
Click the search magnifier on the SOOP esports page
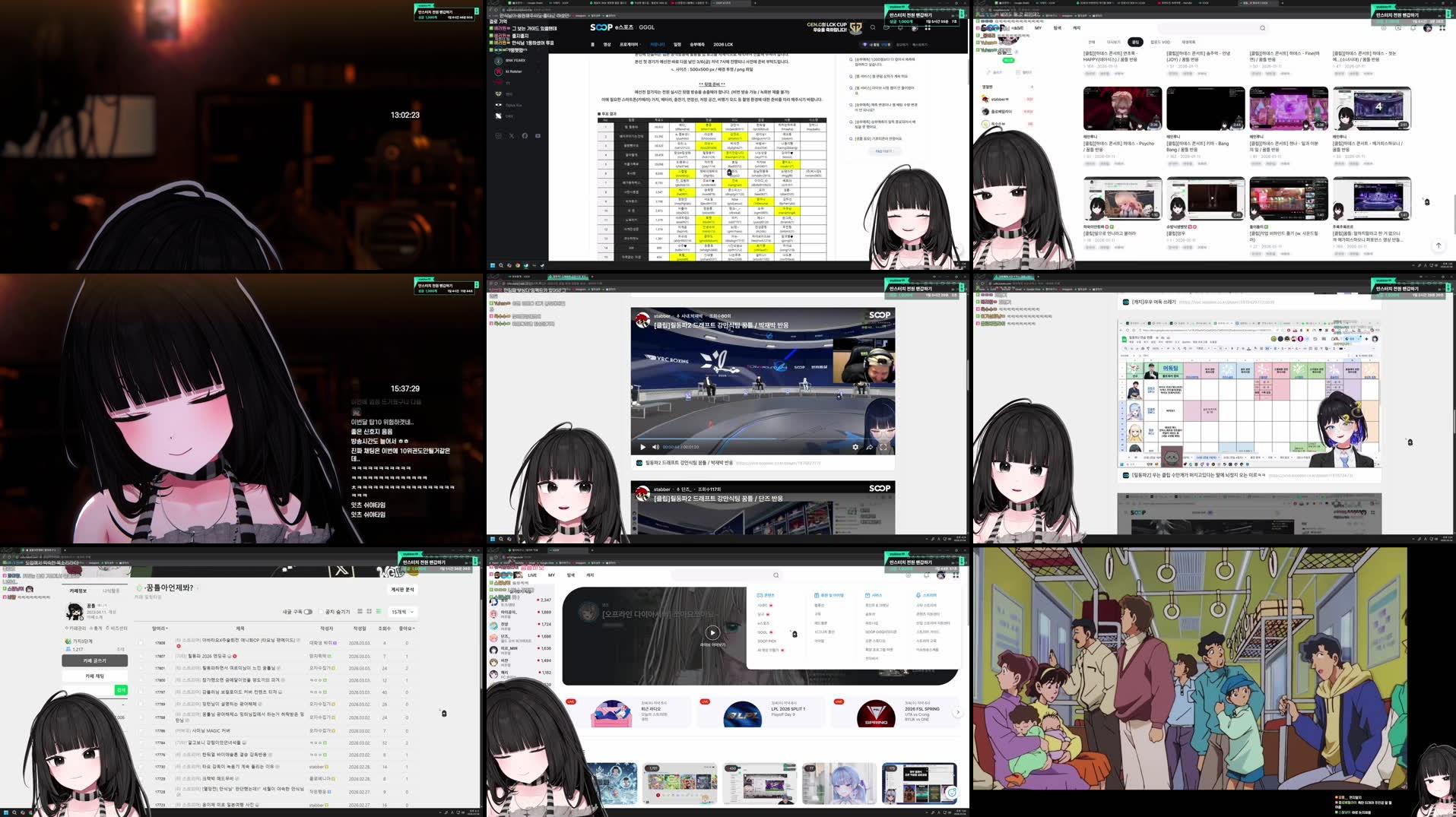click(x=873, y=27)
